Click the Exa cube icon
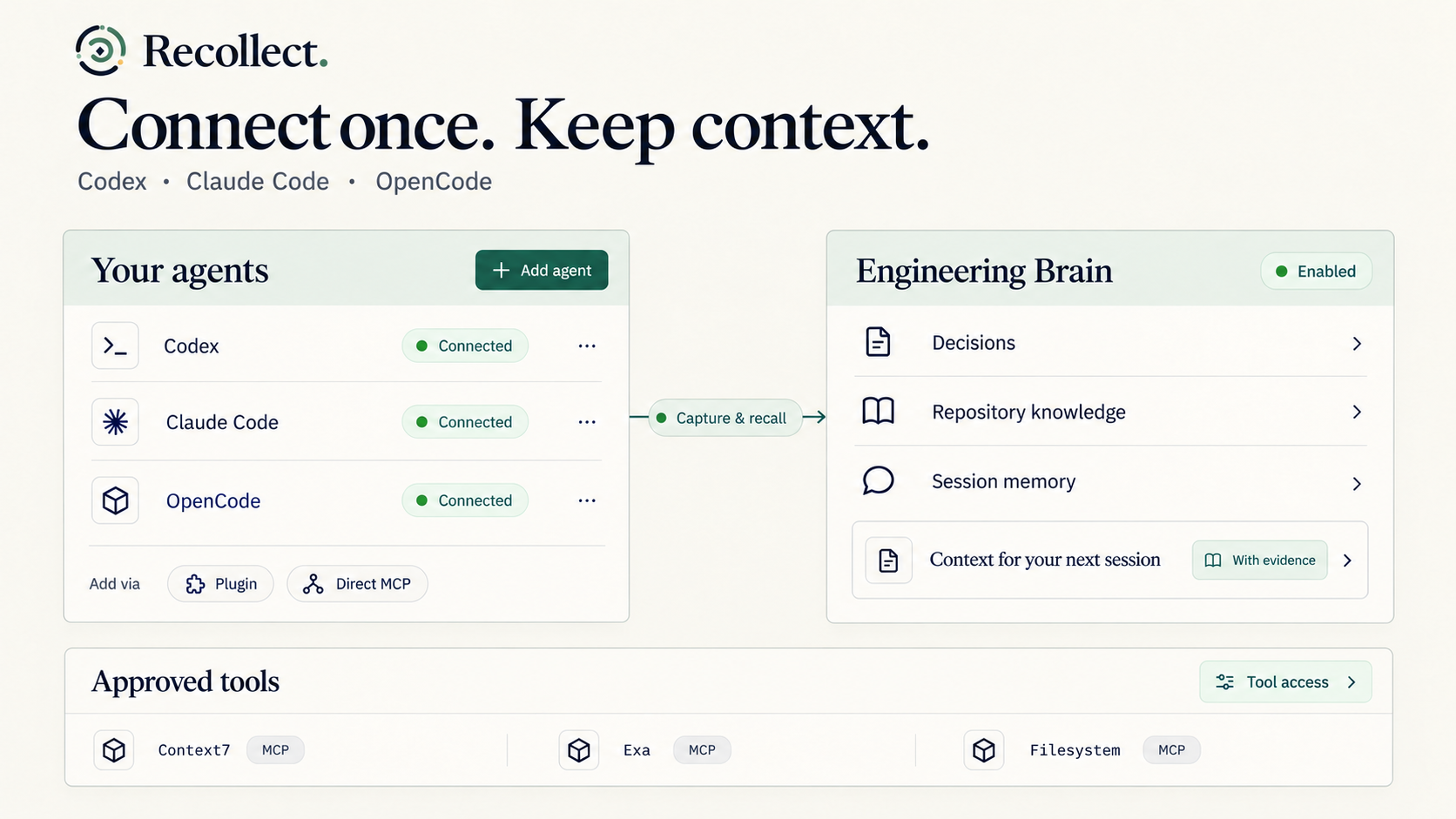The image size is (1456, 819). [x=579, y=750]
